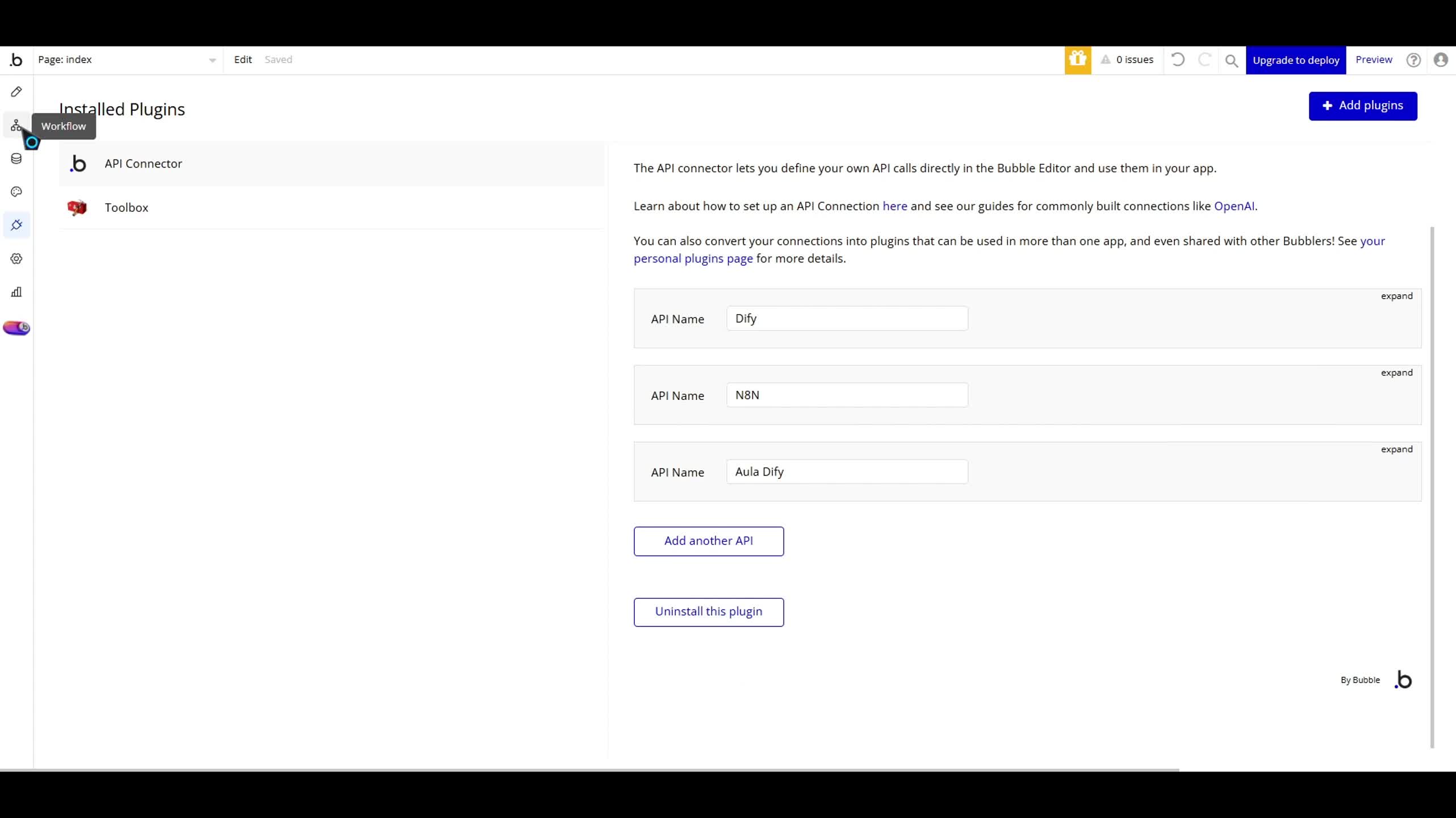Click the Aula Dify API name field

[x=847, y=471]
